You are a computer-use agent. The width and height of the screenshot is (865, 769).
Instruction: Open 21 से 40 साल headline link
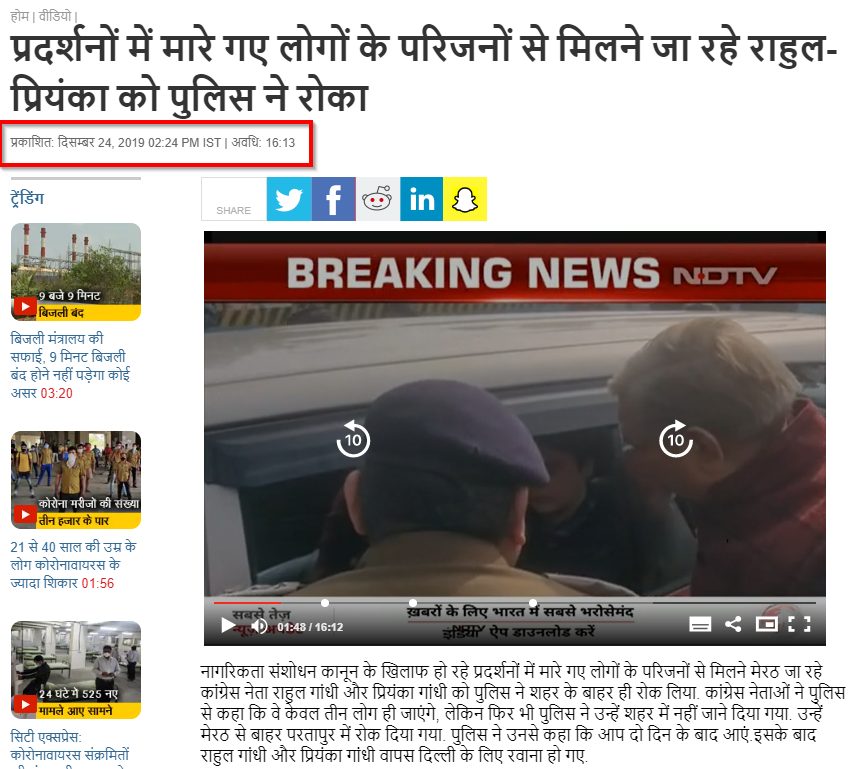tap(72, 565)
